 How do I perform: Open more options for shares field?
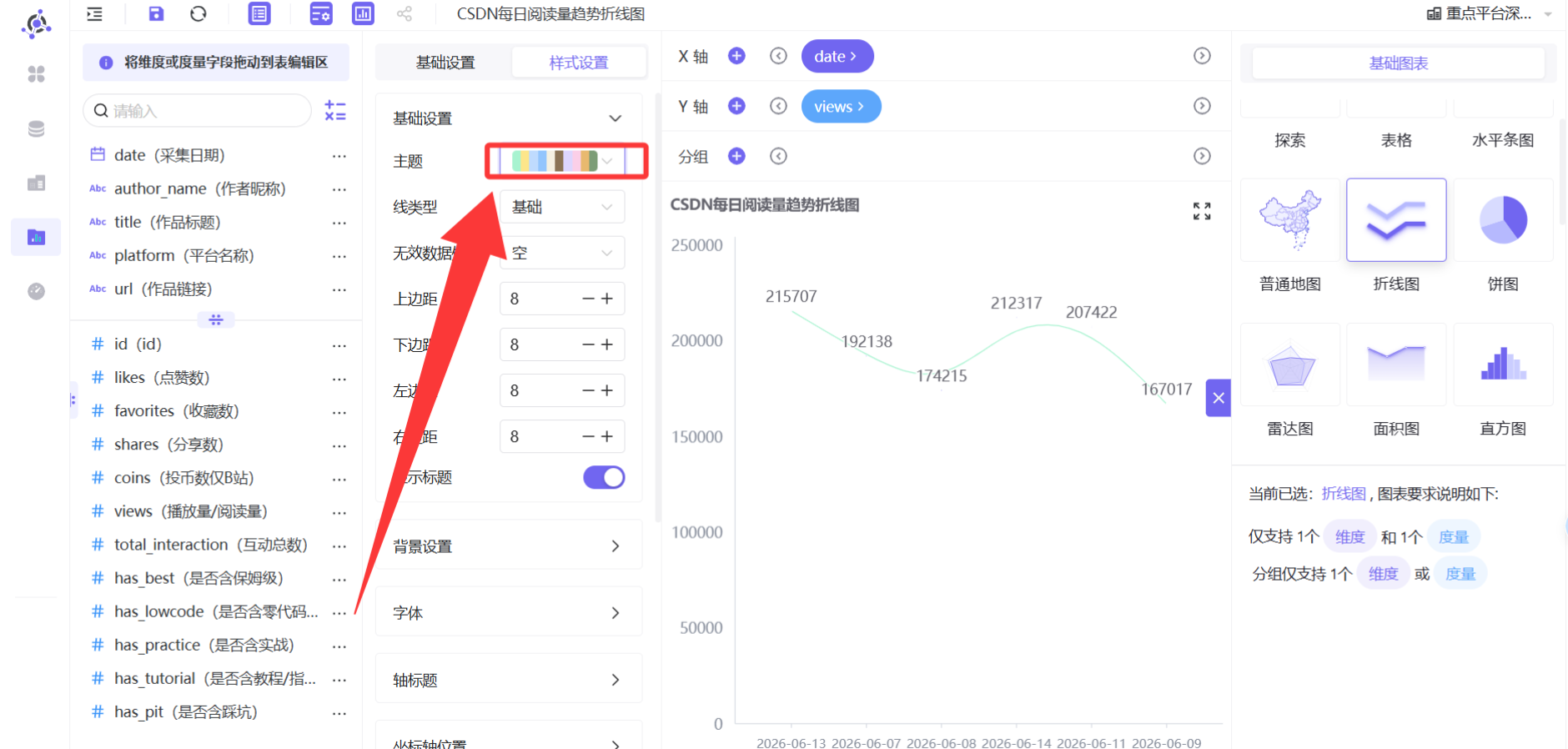tap(339, 445)
